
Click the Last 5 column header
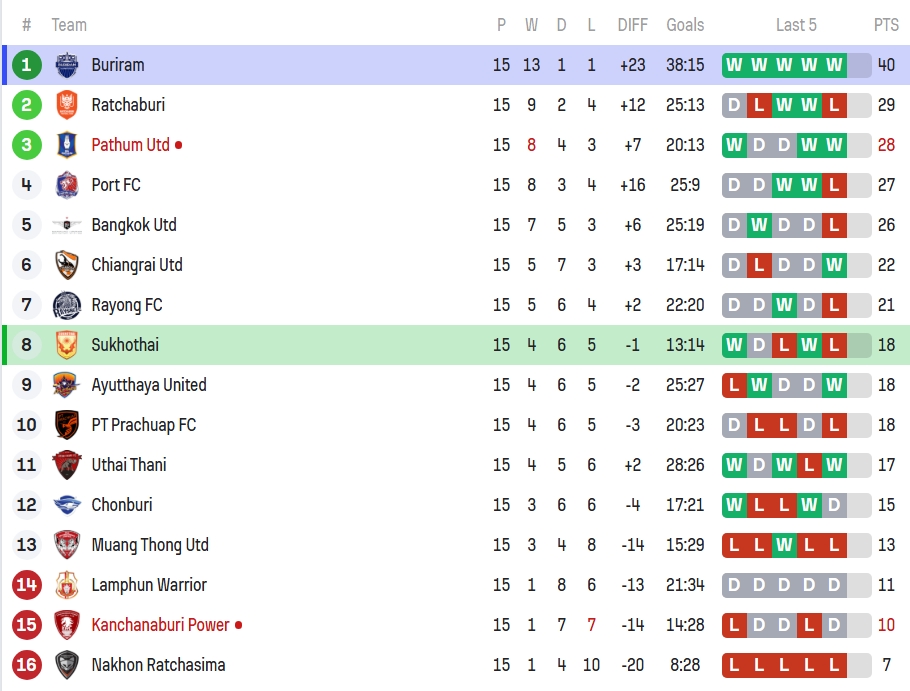[796, 25]
